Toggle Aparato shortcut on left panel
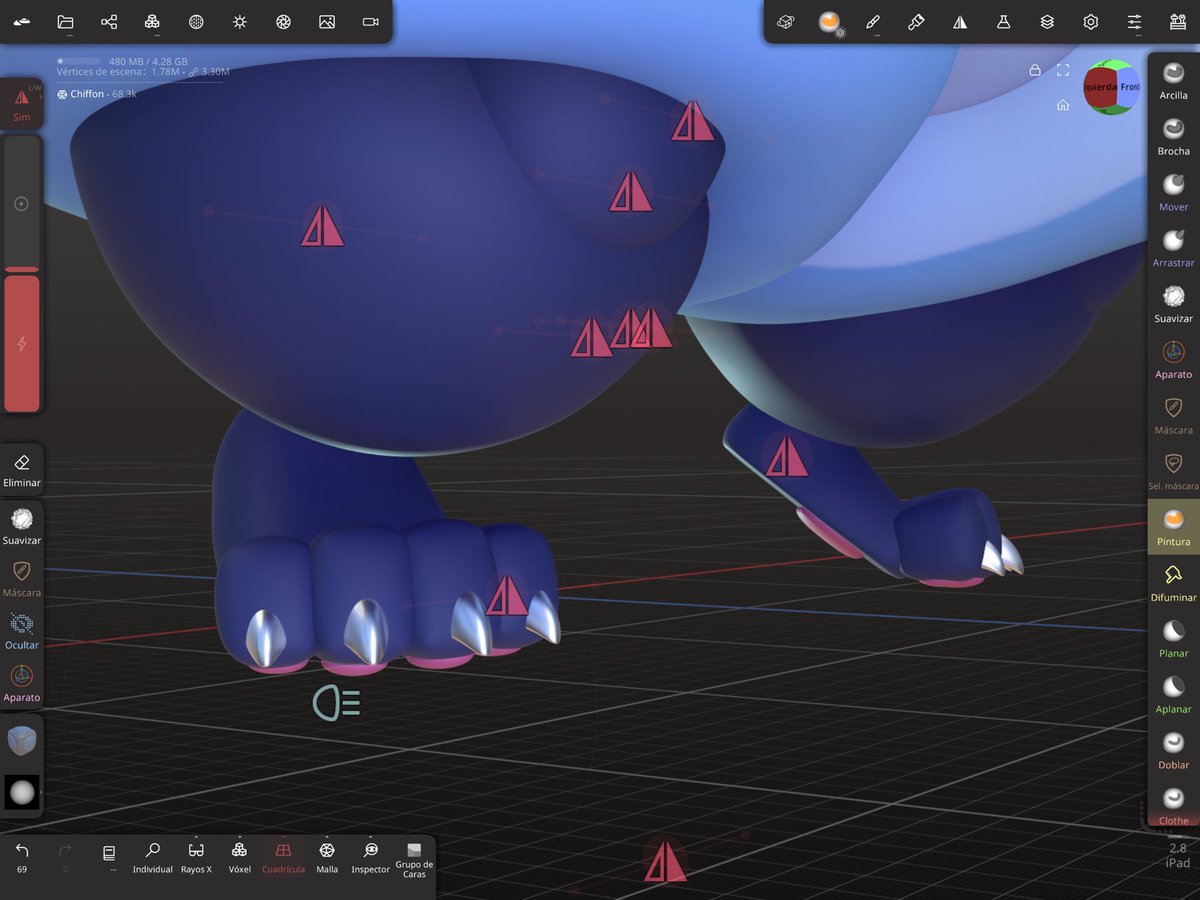Screen dimensions: 1200x900 click(x=22, y=684)
